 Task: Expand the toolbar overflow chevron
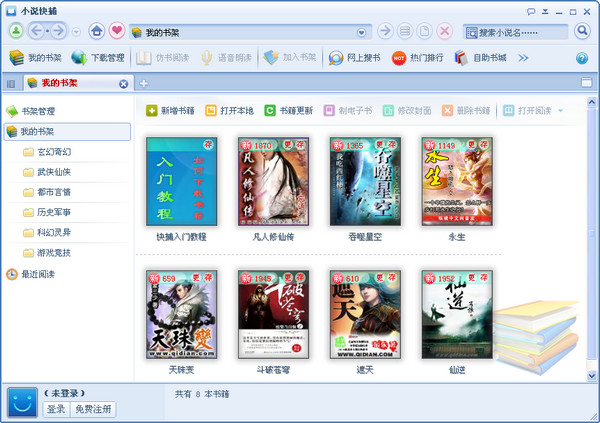tap(522, 58)
